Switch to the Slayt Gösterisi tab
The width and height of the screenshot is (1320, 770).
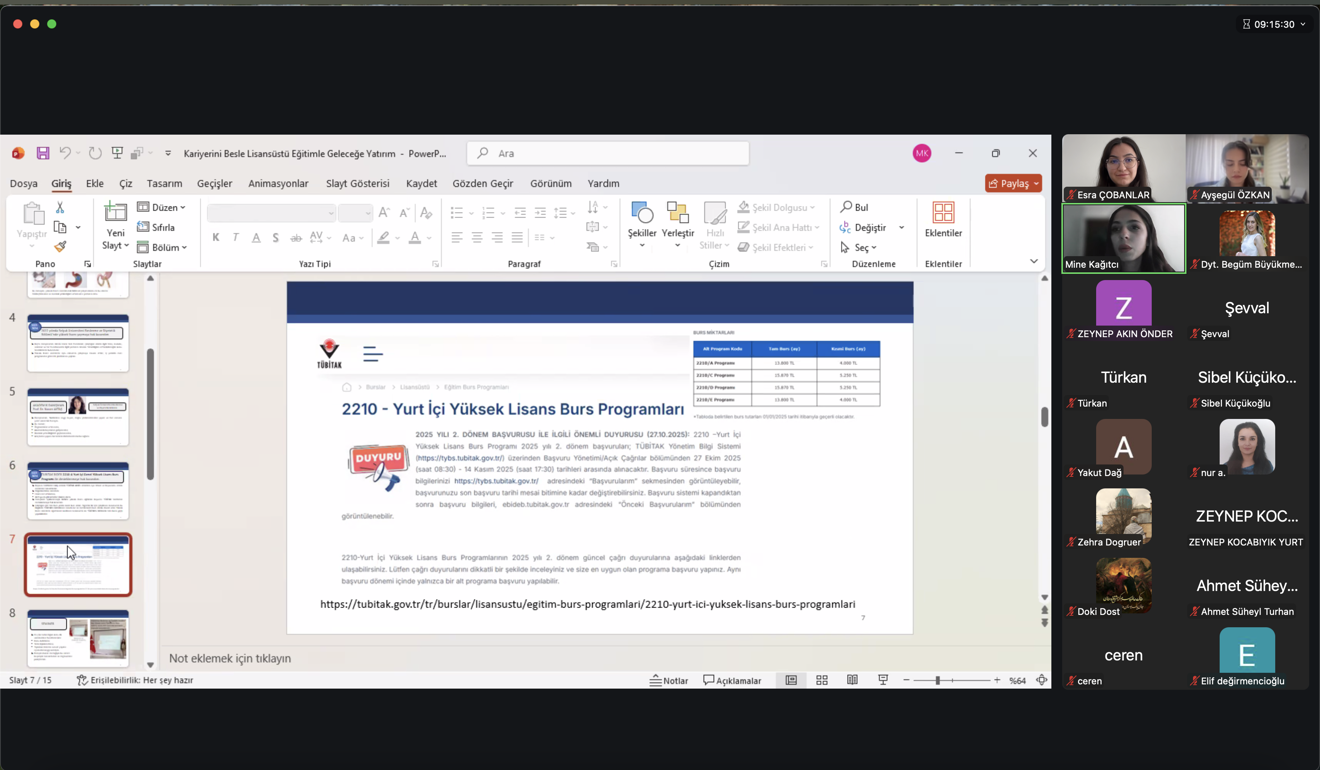point(357,184)
